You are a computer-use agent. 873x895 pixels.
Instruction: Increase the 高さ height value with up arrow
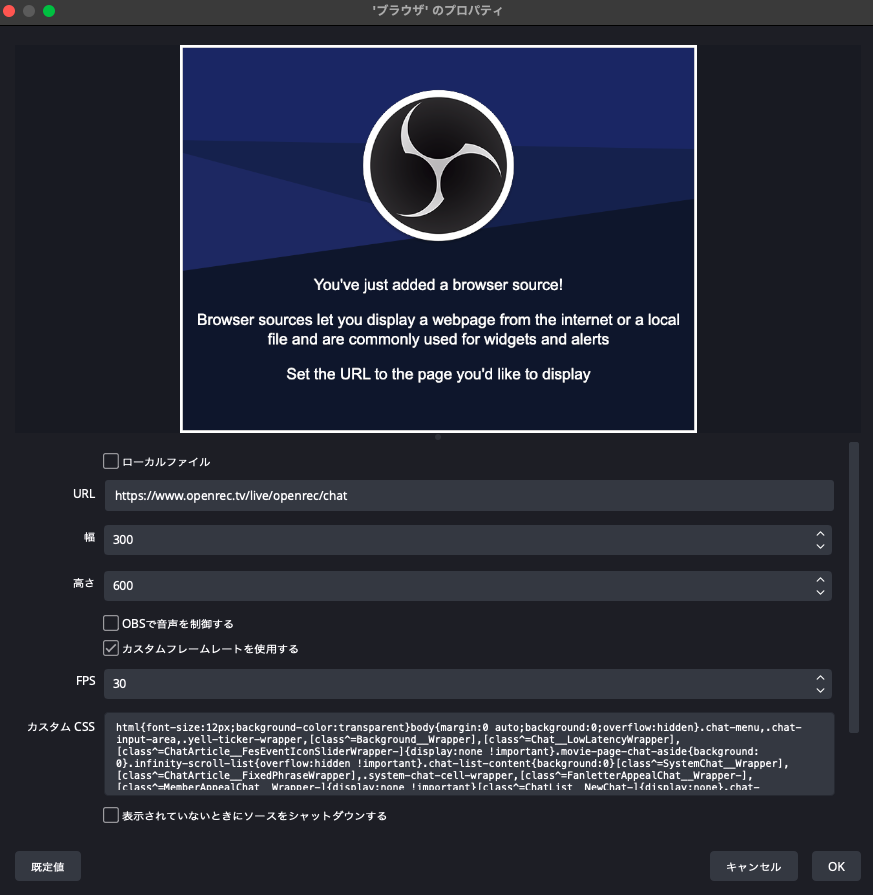(820, 579)
